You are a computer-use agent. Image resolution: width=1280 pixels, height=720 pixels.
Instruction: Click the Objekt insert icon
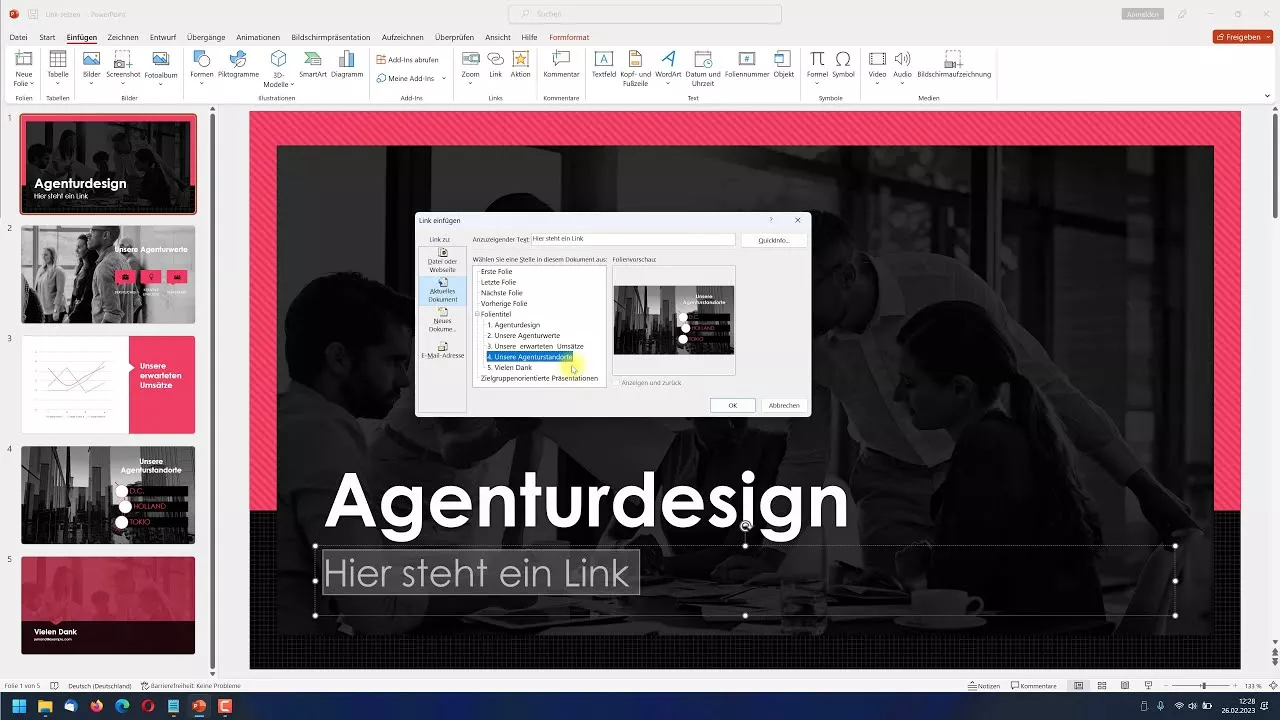click(x=783, y=59)
